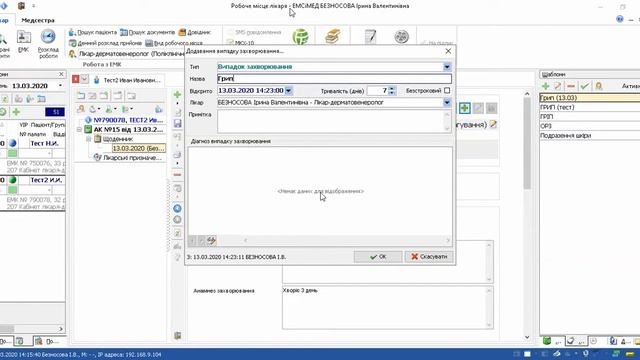The image size is (640, 360).
Task: Click the Скасувати button
Action: 429,257
